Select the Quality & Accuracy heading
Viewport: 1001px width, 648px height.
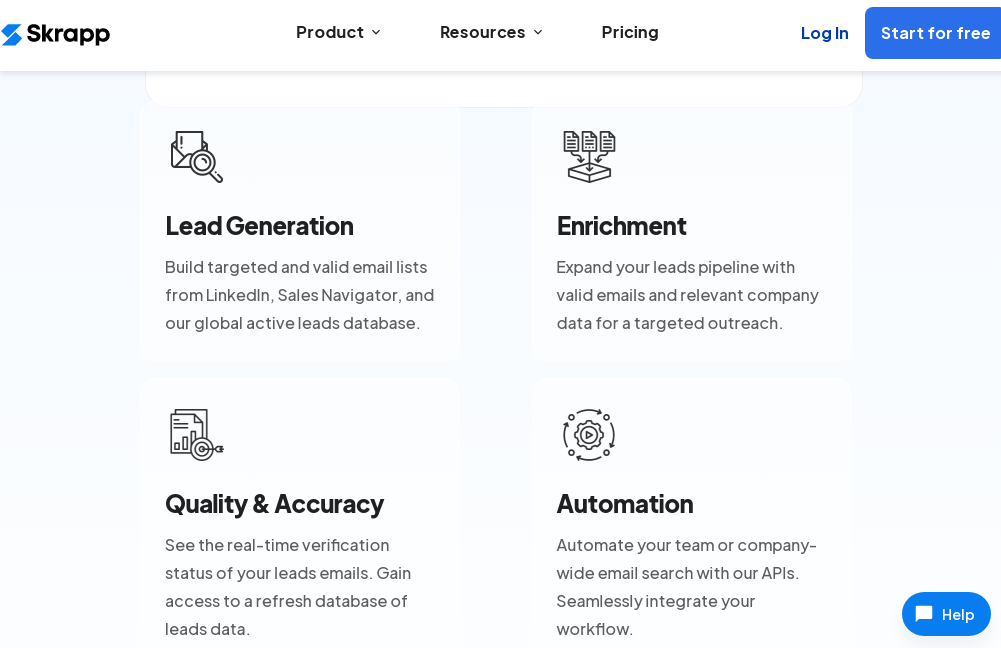coord(274,503)
